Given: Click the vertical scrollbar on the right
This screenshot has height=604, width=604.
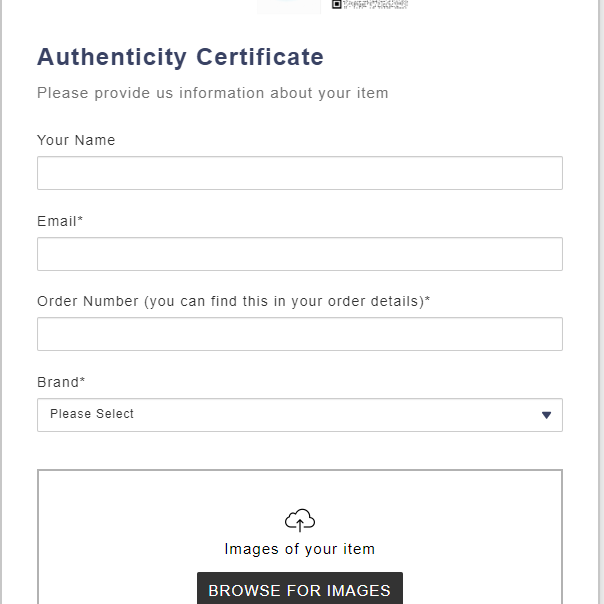Looking at the screenshot, I should click(x=601, y=302).
